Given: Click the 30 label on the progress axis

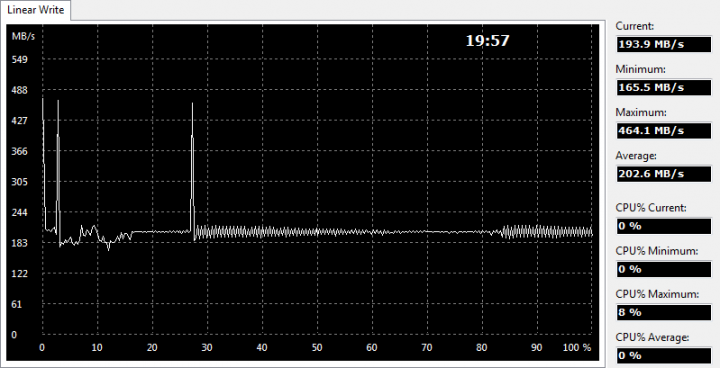Looking at the screenshot, I should coord(207,348).
